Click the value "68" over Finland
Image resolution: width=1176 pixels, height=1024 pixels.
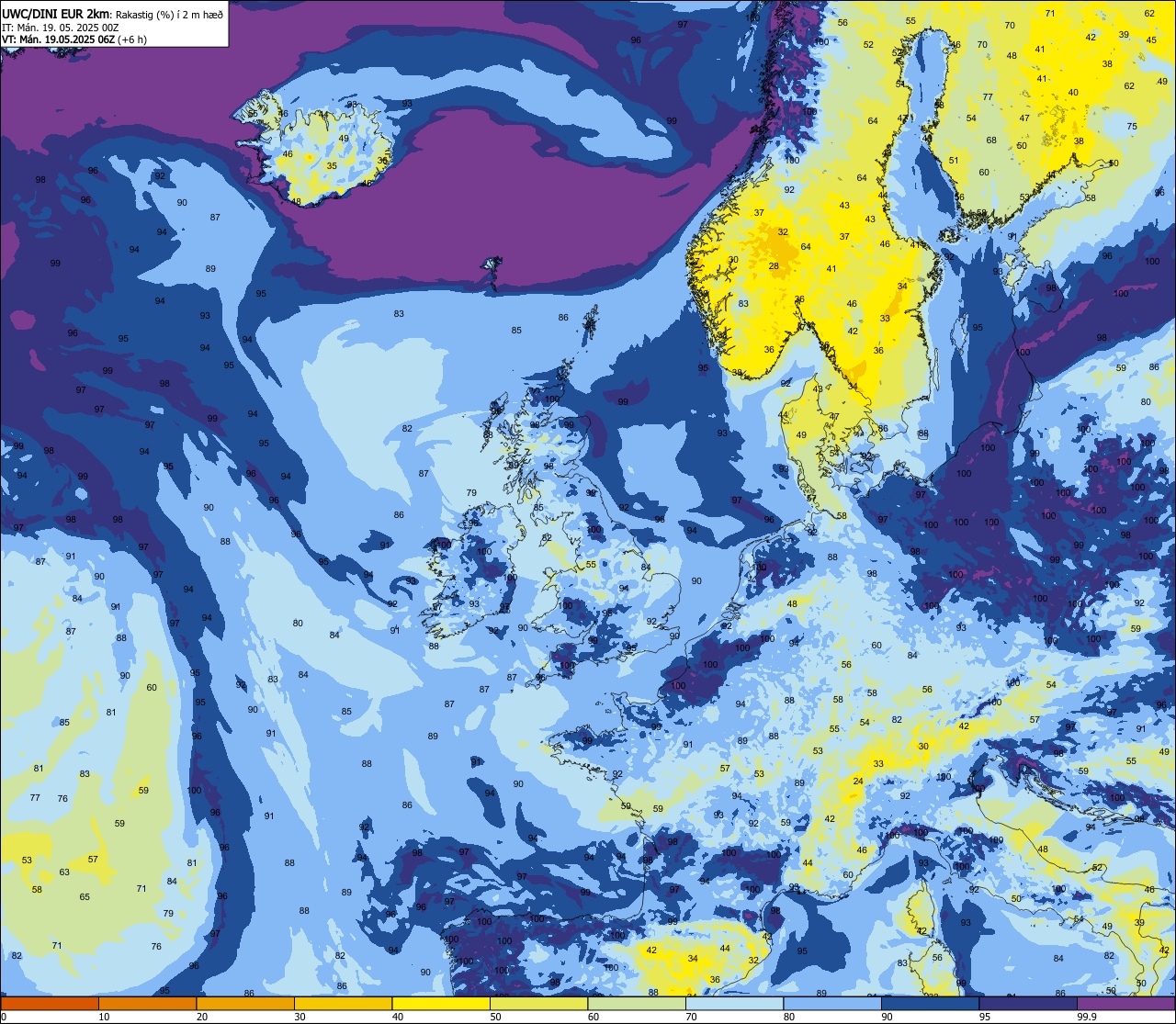click(x=991, y=141)
